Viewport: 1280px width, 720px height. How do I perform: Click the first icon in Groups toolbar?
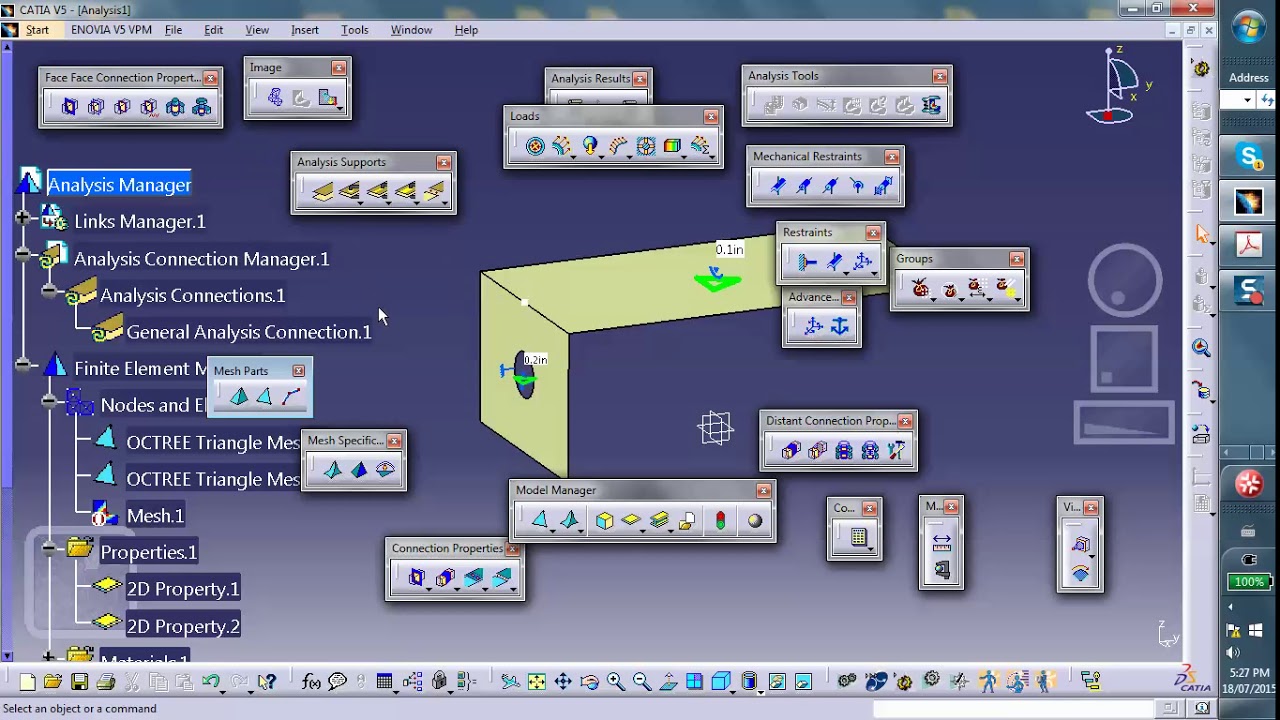coord(920,289)
